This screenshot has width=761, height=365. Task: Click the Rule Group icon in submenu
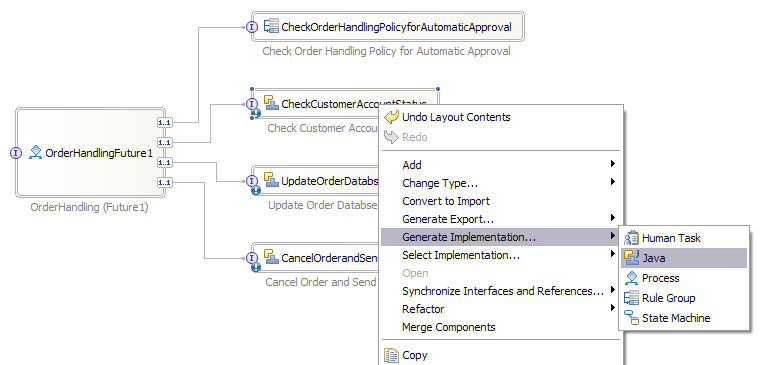631,298
